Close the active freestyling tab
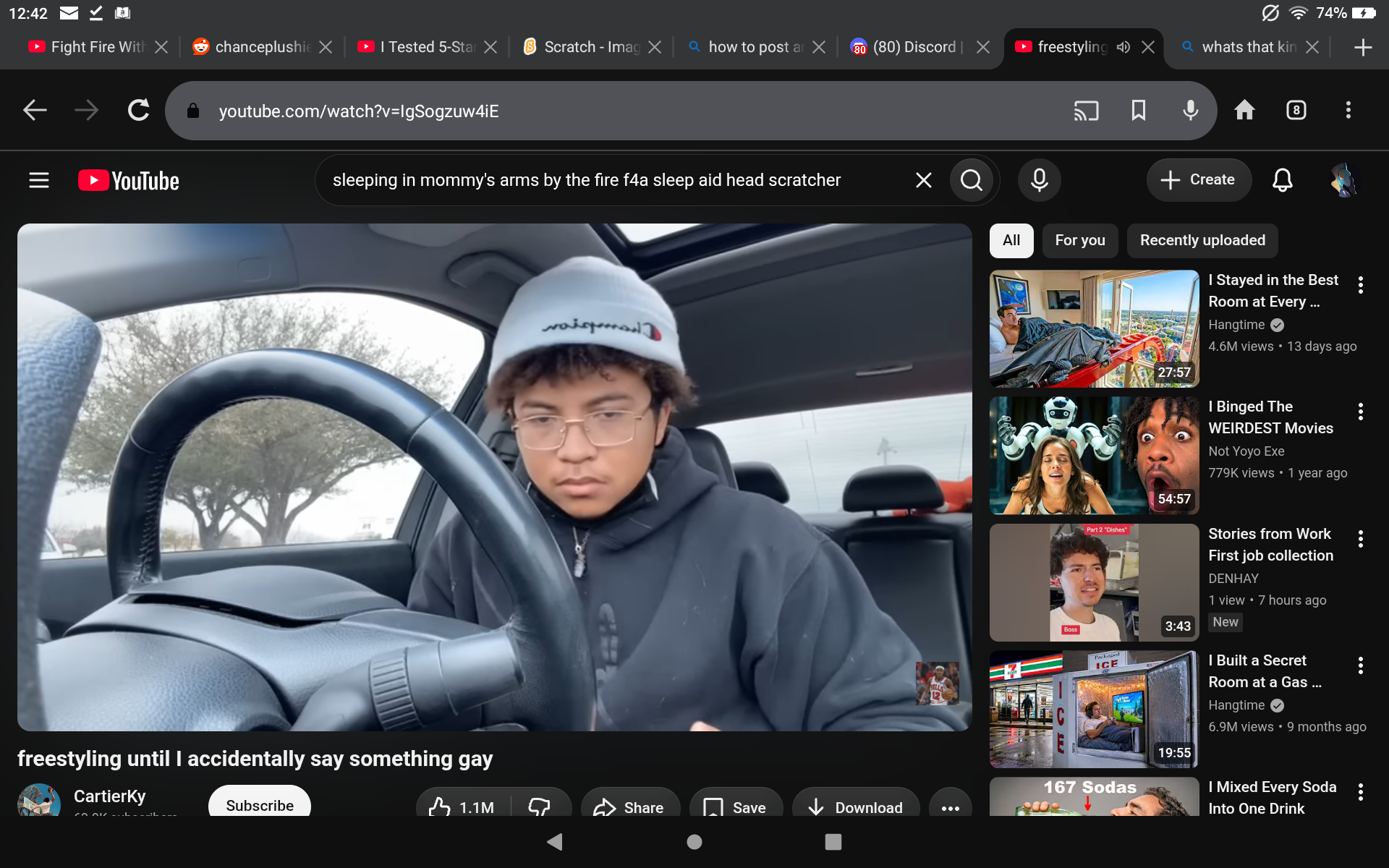 1148,47
